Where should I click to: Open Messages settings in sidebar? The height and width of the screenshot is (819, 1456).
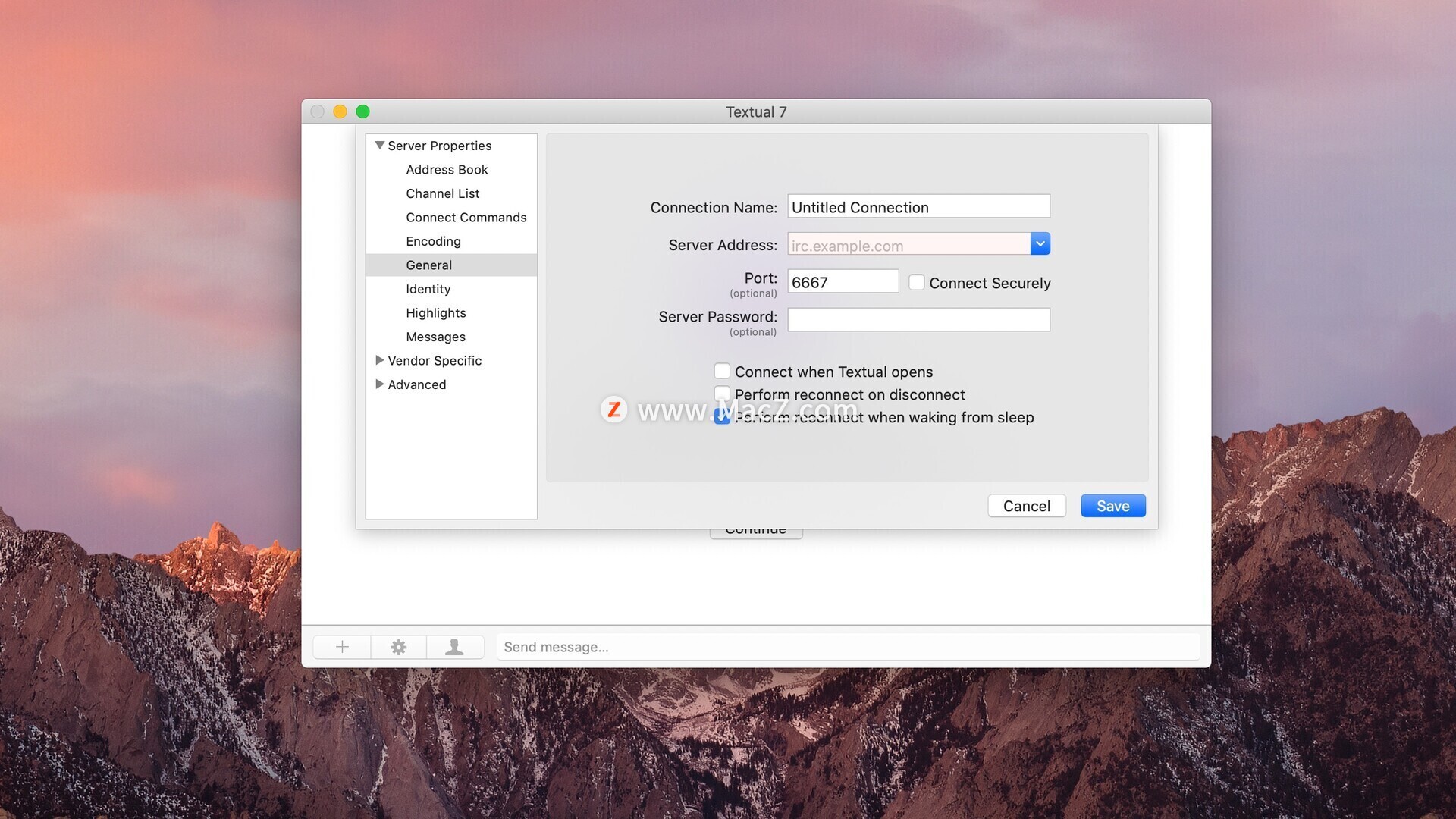[451, 337]
